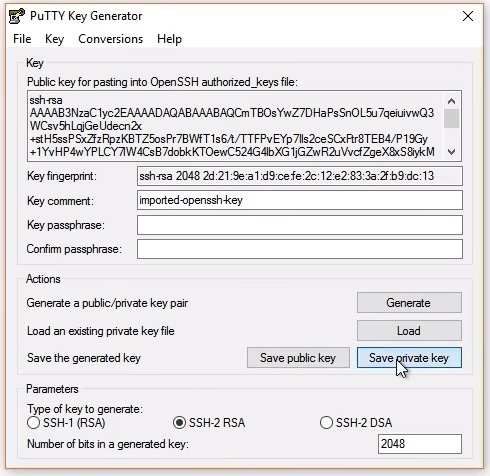
Task: Open the File menu
Action: click(22, 39)
